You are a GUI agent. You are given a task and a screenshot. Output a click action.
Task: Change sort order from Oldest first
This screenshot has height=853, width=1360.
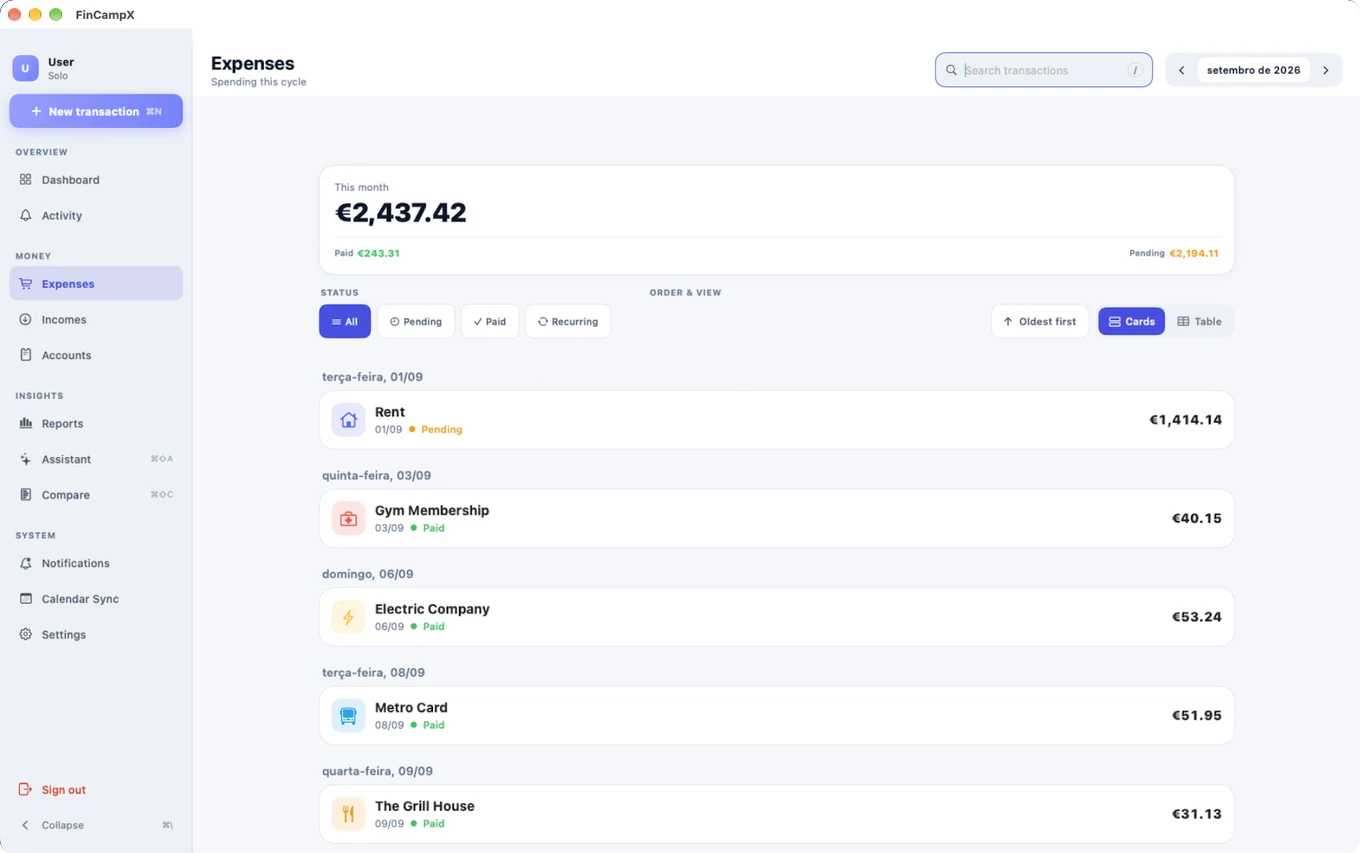1040,322
